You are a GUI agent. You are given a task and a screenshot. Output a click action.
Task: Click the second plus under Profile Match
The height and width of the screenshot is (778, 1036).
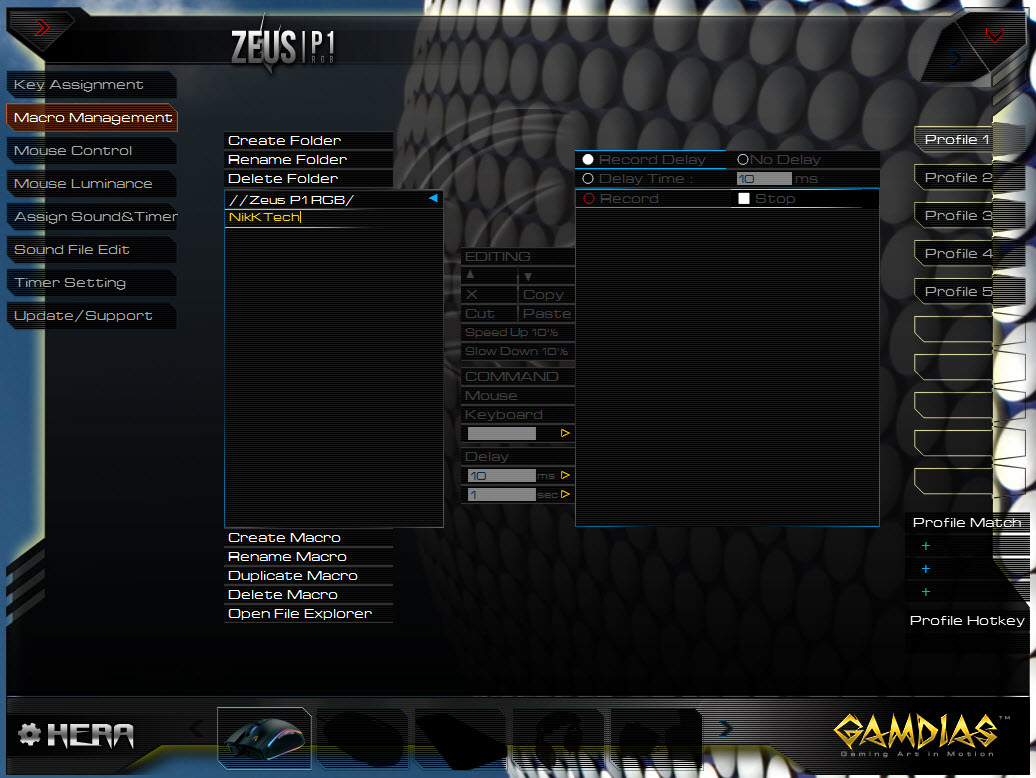pos(926,569)
